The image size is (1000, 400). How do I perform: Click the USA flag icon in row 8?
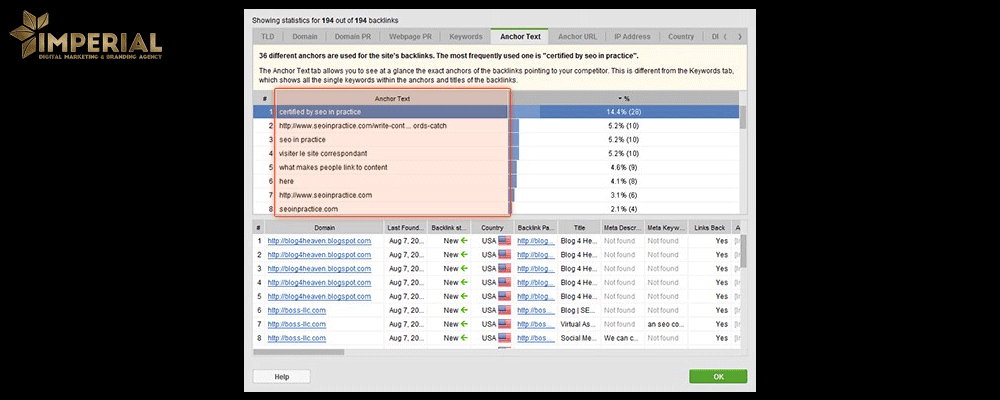coord(504,339)
